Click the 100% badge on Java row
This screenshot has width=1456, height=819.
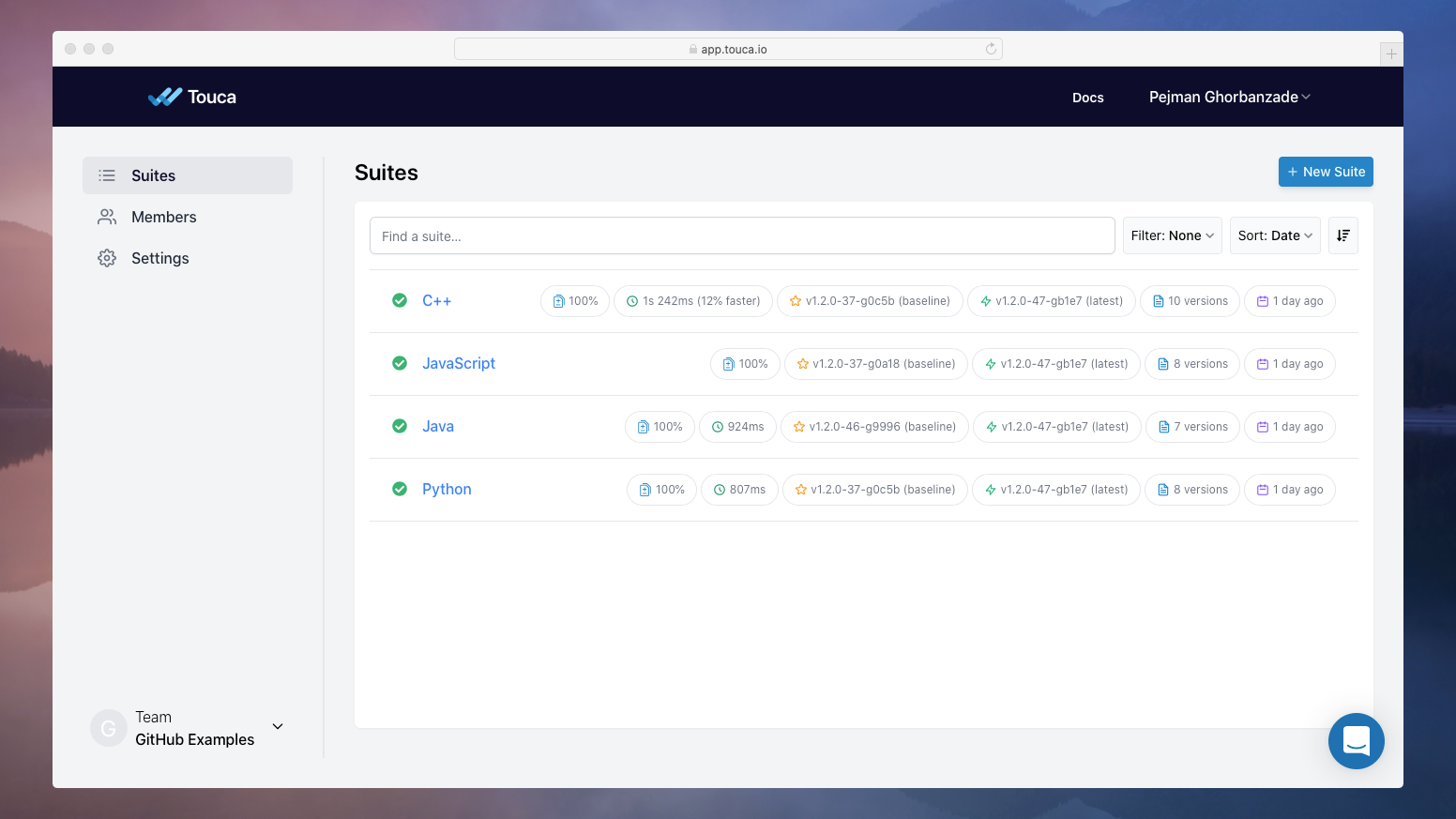(660, 427)
